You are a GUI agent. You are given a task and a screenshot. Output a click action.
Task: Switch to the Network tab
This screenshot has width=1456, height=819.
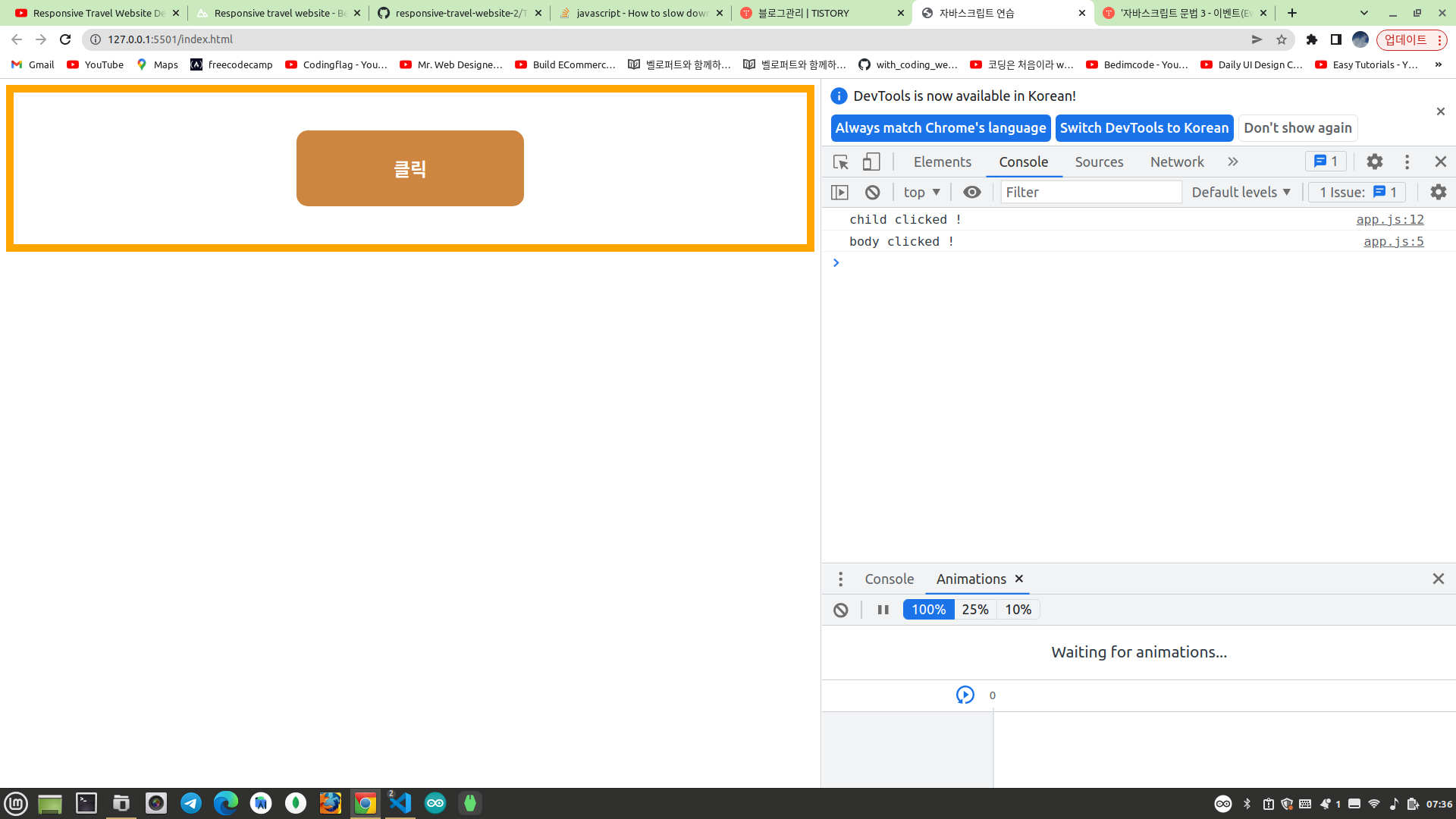point(1176,162)
